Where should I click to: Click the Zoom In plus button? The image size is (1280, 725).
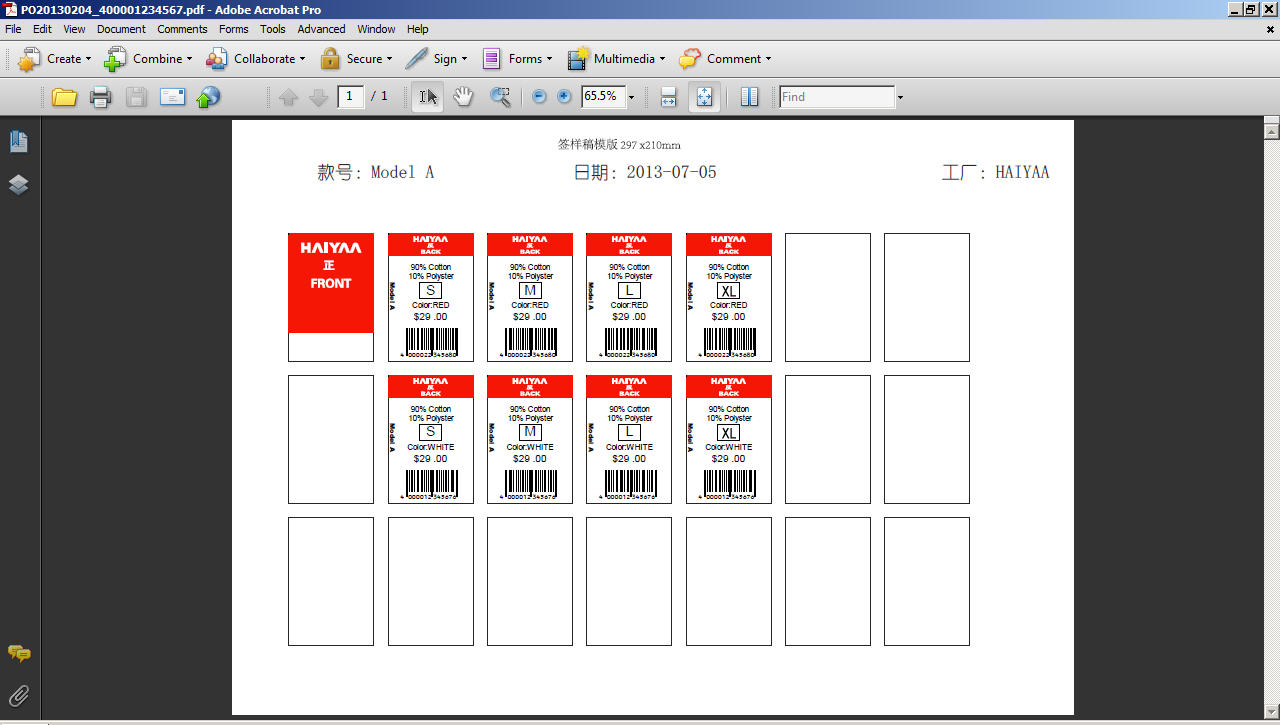tap(564, 97)
